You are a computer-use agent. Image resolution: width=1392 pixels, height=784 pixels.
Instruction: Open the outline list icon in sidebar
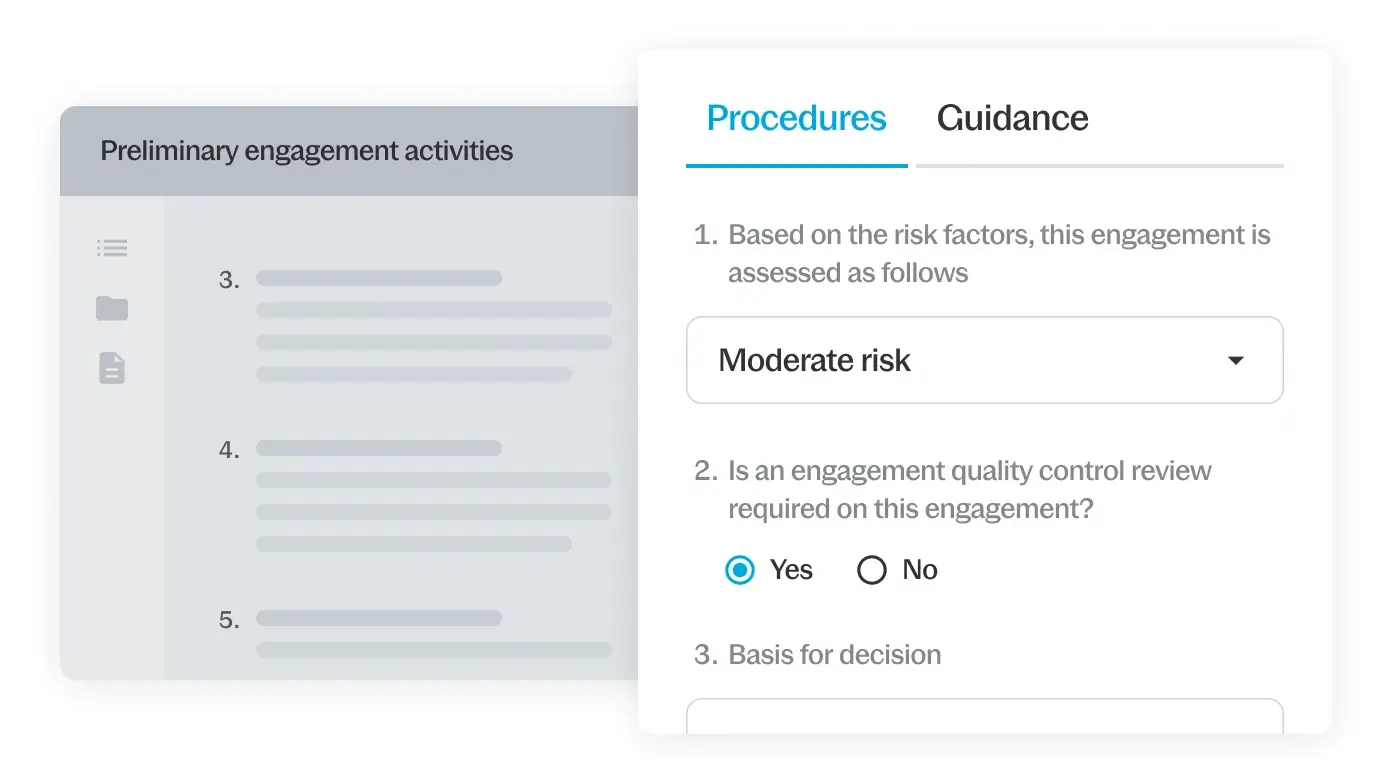click(x=112, y=248)
